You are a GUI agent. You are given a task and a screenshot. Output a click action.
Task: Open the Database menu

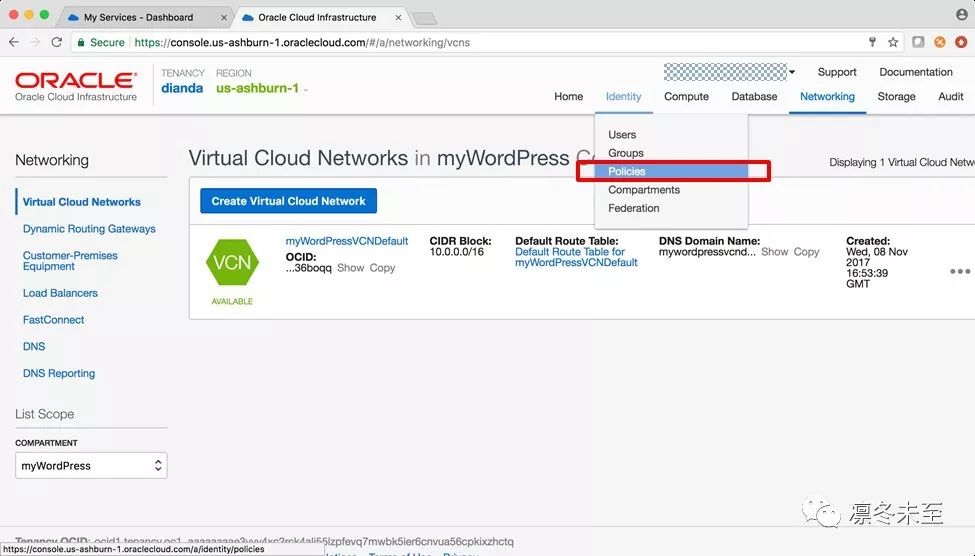pos(754,96)
